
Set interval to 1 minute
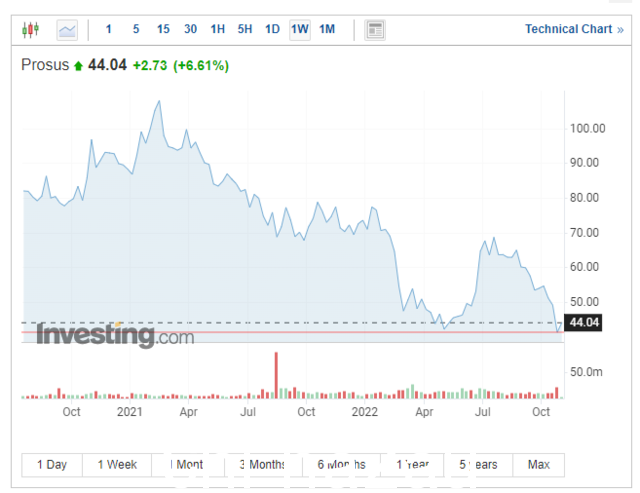[x=109, y=29]
